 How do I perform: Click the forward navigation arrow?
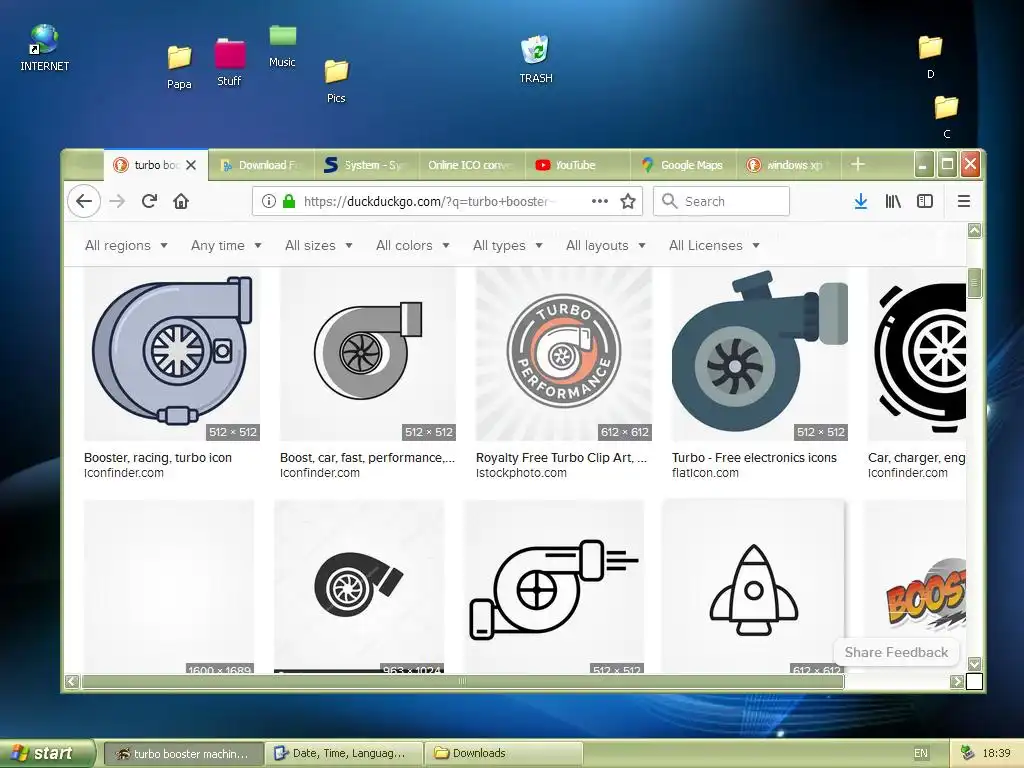(x=117, y=201)
